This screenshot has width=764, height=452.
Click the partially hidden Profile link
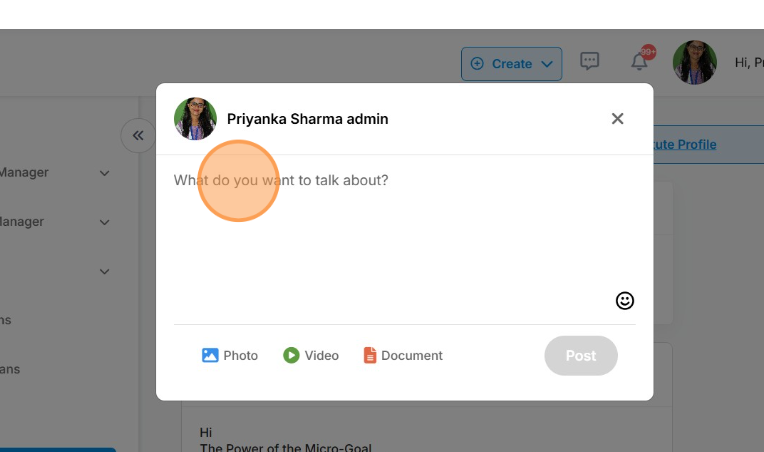pyautogui.click(x=684, y=144)
